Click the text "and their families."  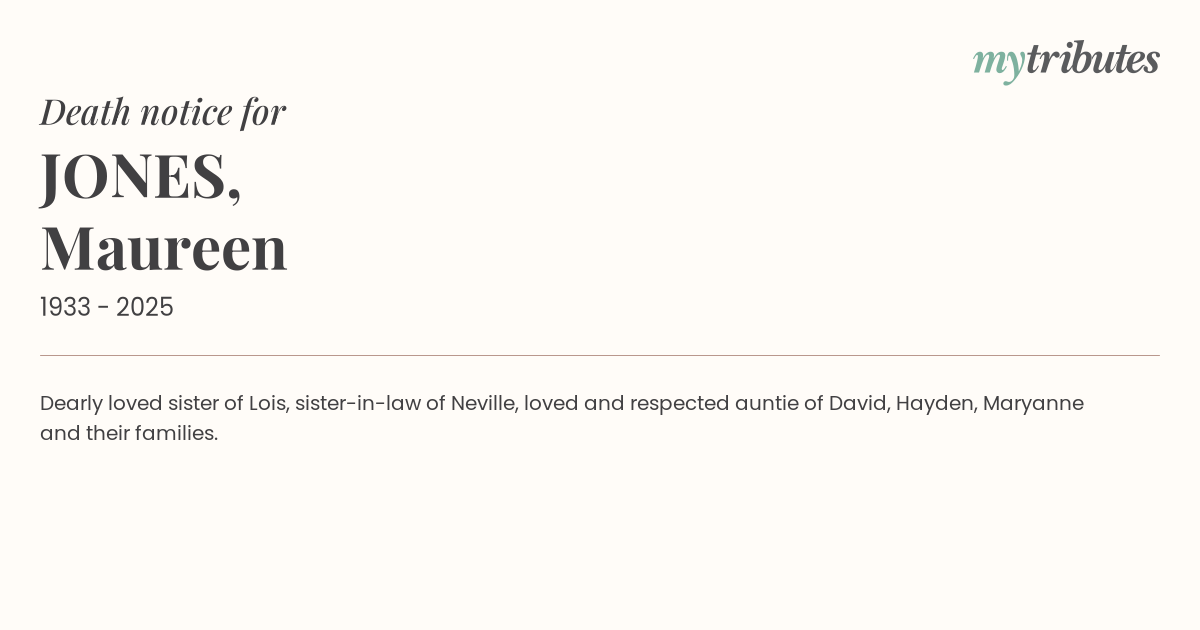[x=129, y=433]
